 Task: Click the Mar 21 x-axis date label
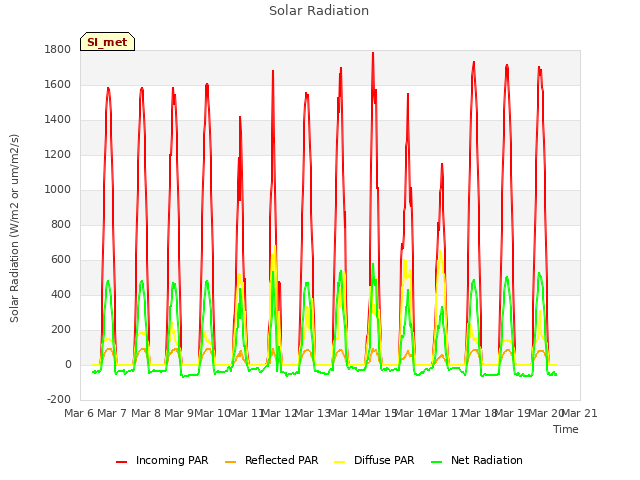pos(580,413)
